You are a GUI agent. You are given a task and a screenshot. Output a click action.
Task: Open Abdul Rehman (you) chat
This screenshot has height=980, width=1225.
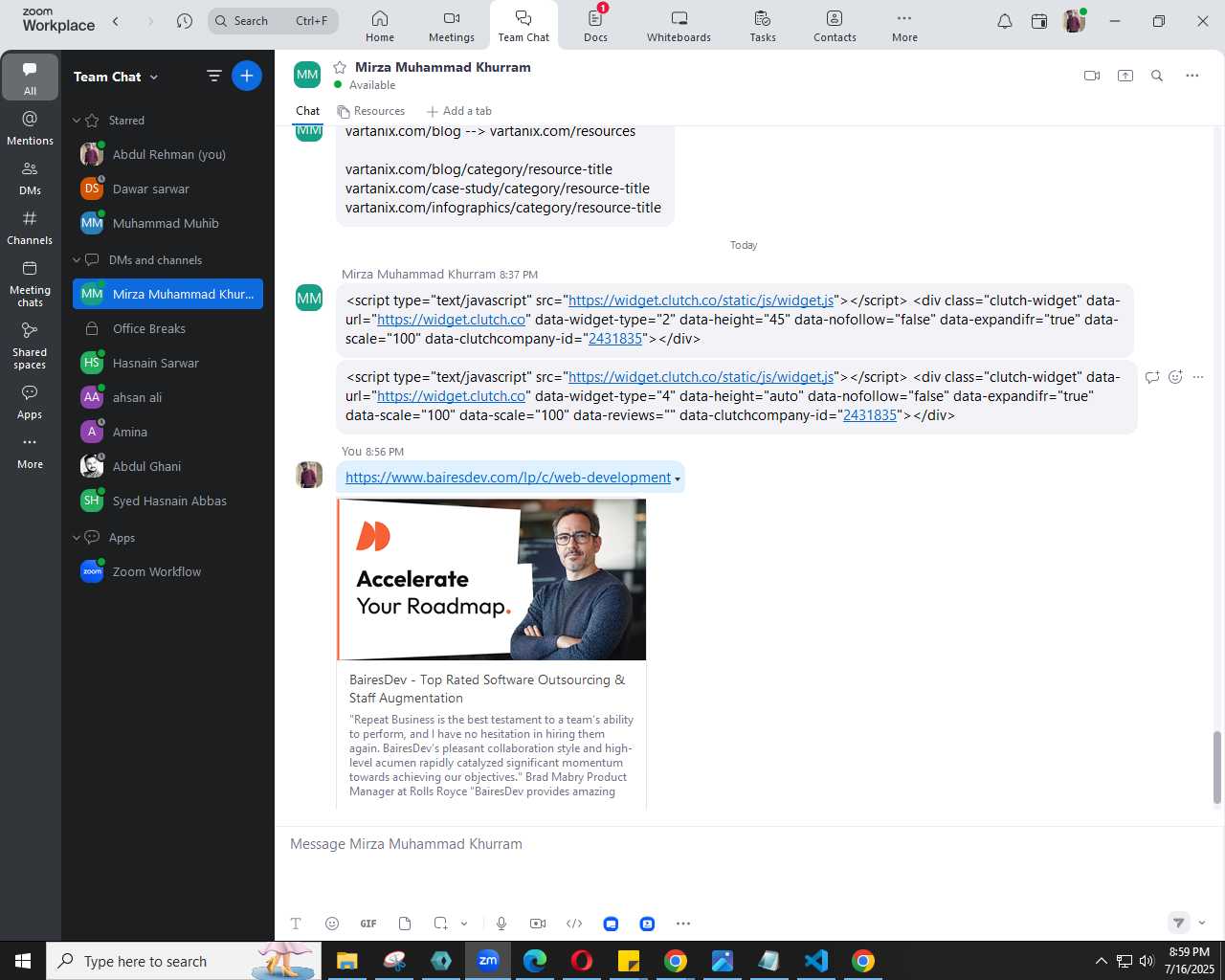[167, 154]
